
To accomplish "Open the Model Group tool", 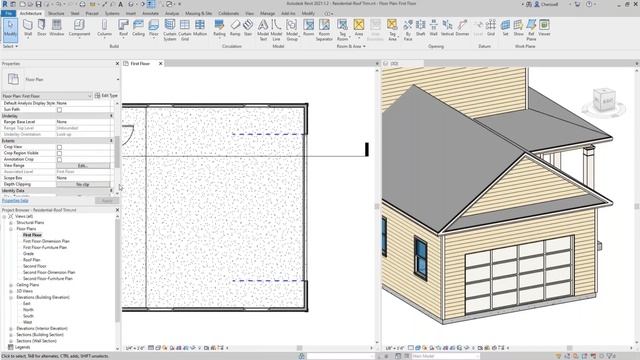I will 292,30.
